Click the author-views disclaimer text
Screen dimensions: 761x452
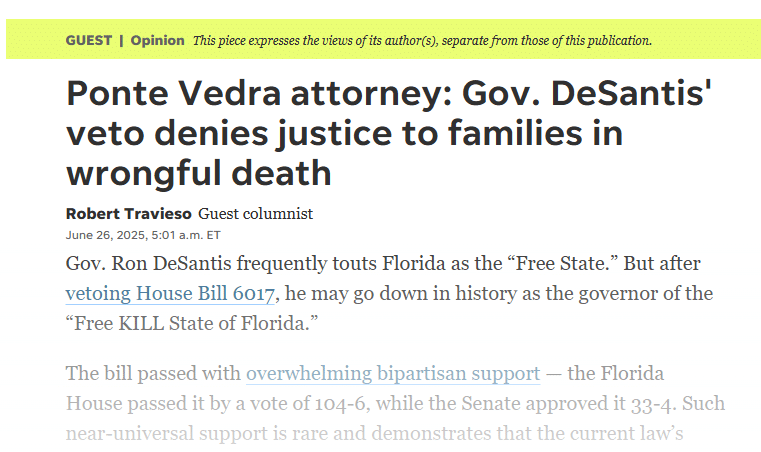[422, 41]
